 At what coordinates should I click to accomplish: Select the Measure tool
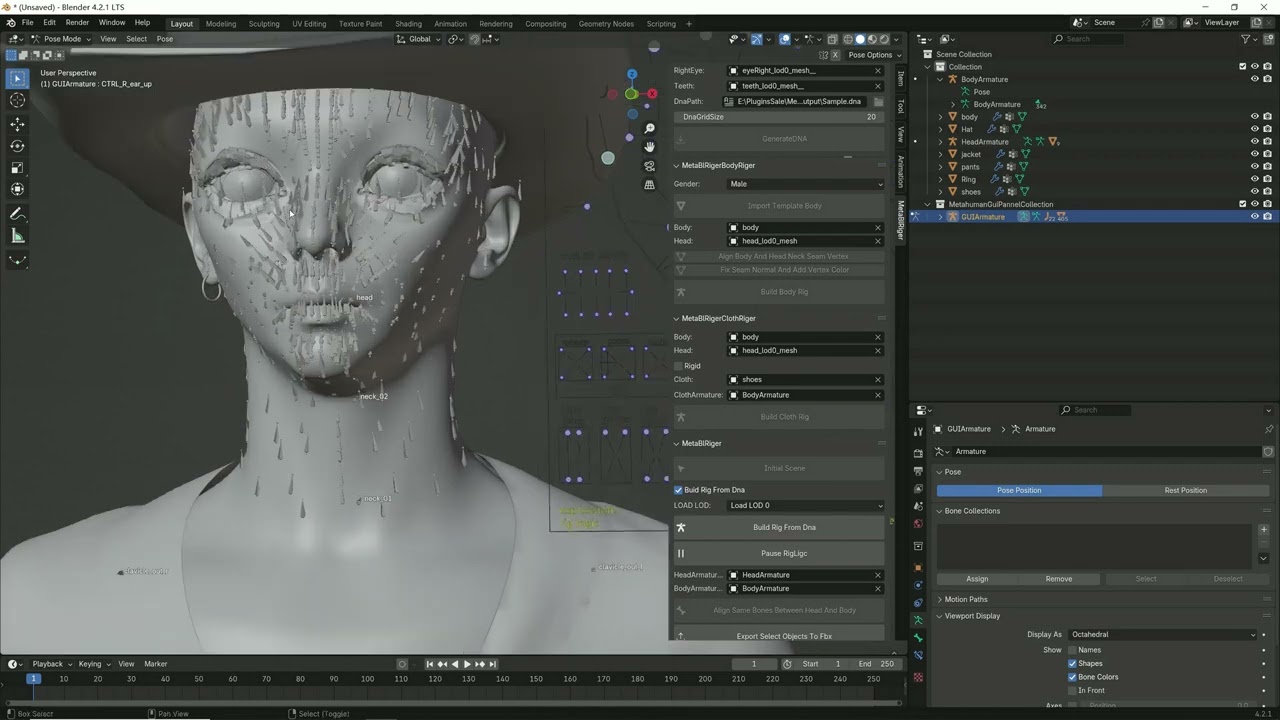coord(17,236)
